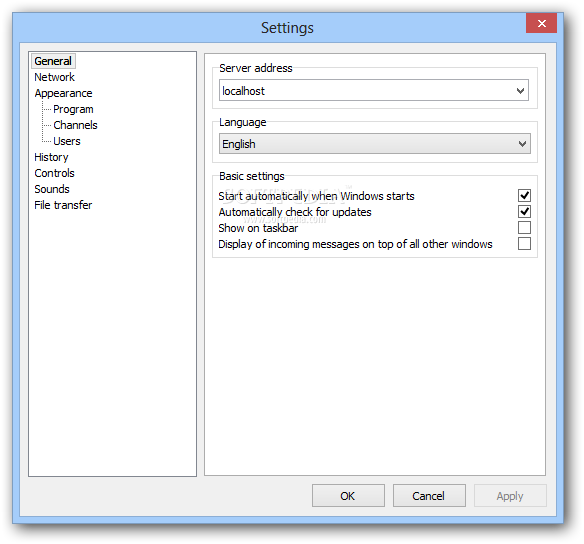
Task: Open the Channels sub-item under Appearance
Action: pos(75,125)
